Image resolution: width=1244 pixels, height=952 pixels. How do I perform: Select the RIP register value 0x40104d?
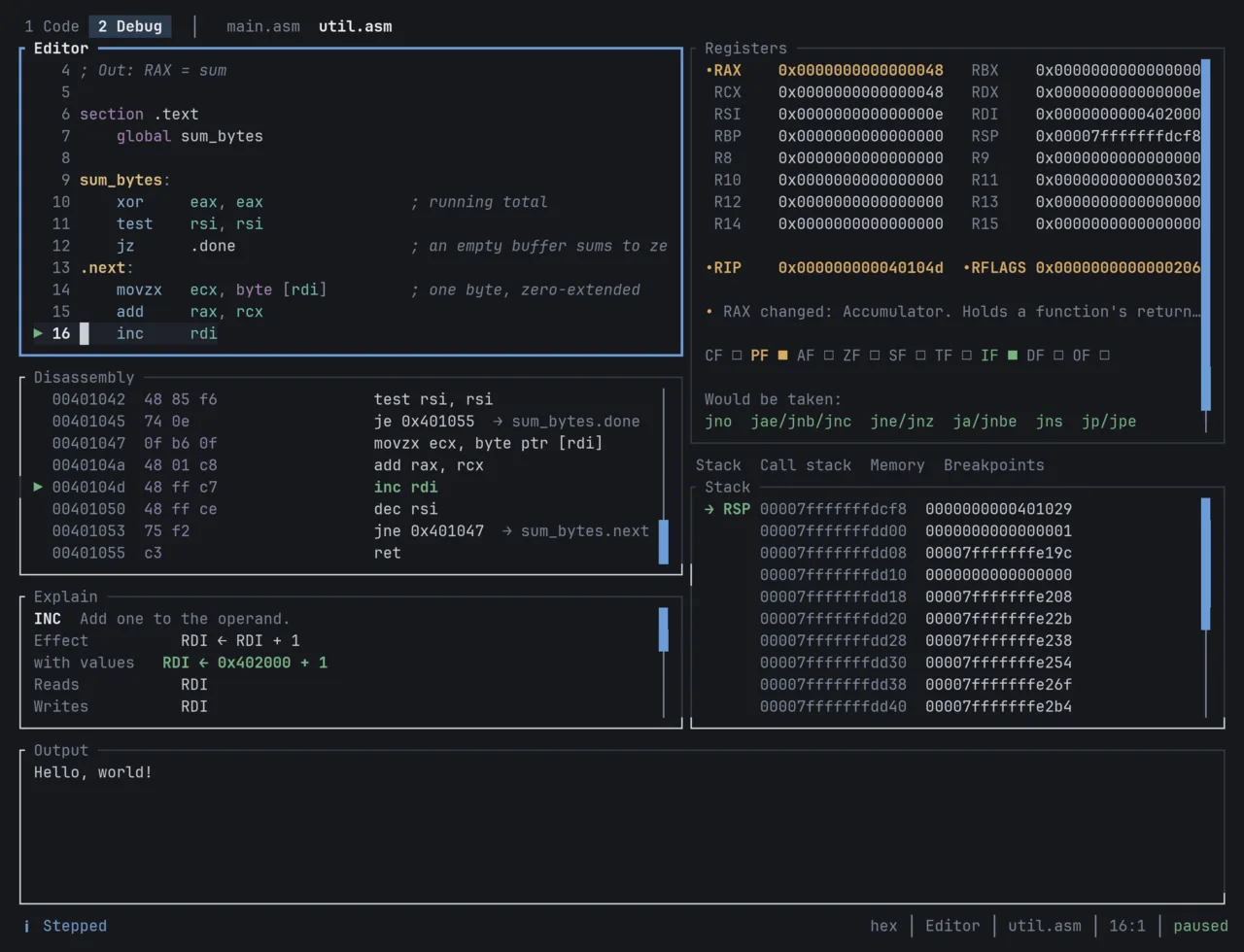860,267
